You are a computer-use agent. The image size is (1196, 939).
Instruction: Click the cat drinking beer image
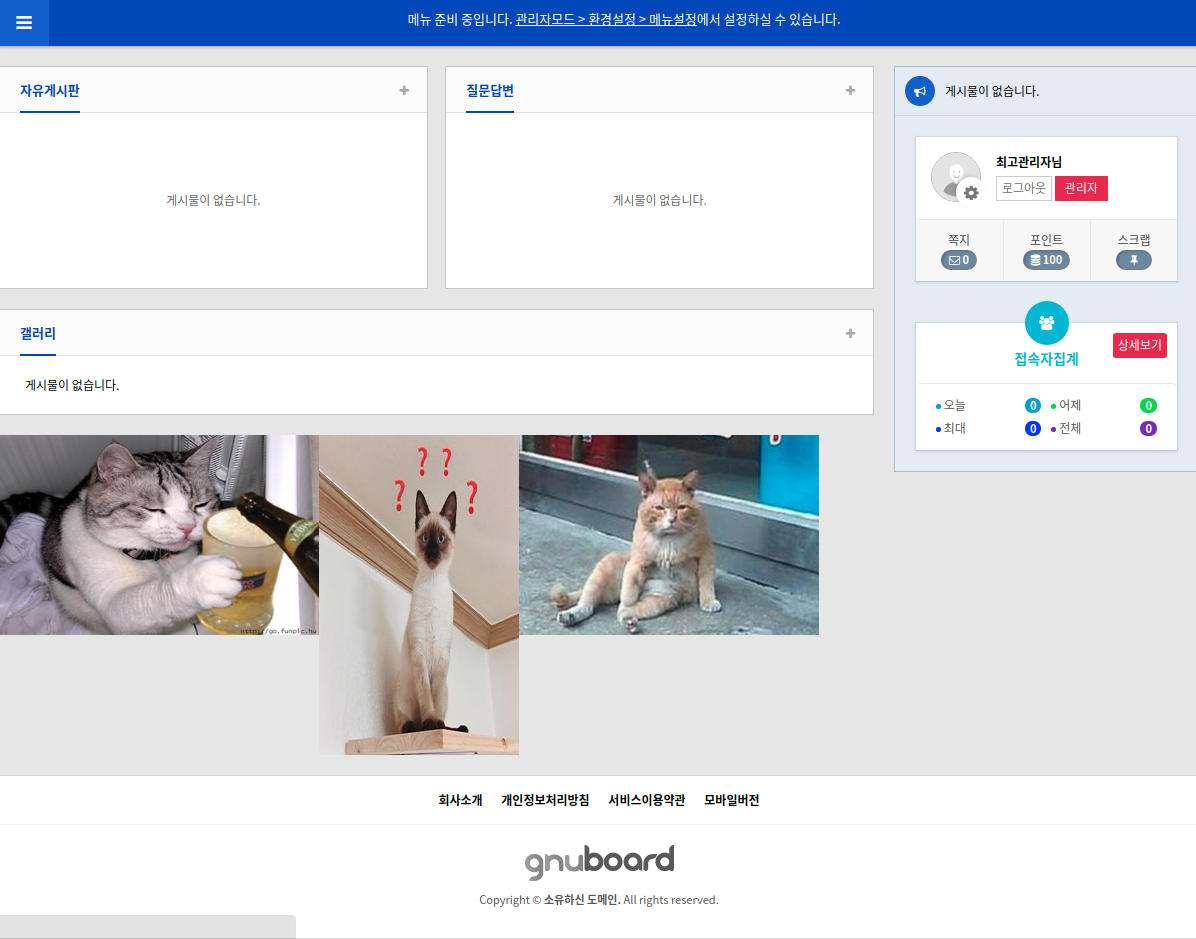click(159, 535)
